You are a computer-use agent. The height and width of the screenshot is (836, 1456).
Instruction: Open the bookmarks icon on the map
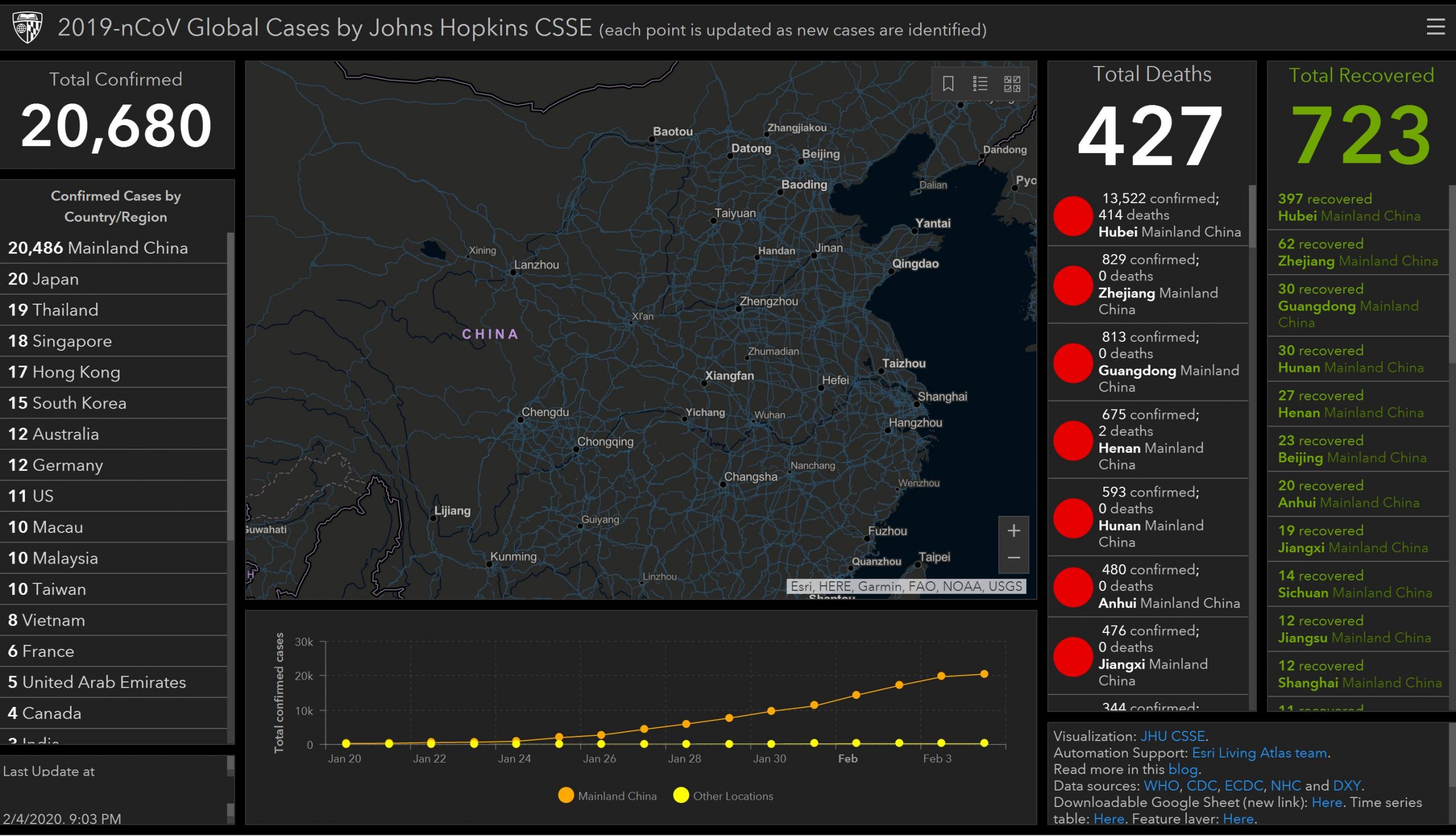tap(948, 84)
